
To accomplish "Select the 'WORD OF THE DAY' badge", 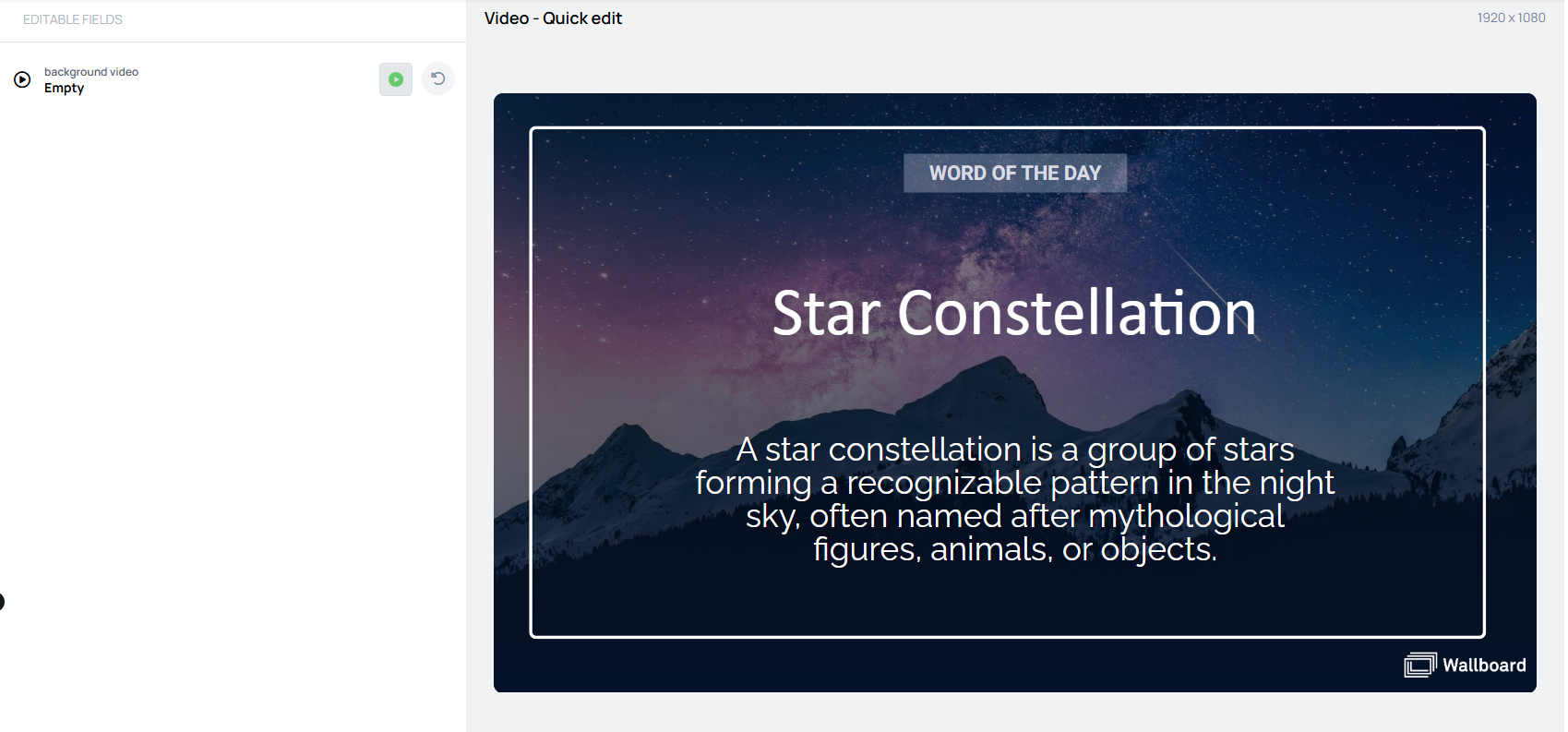I will tap(1015, 173).
